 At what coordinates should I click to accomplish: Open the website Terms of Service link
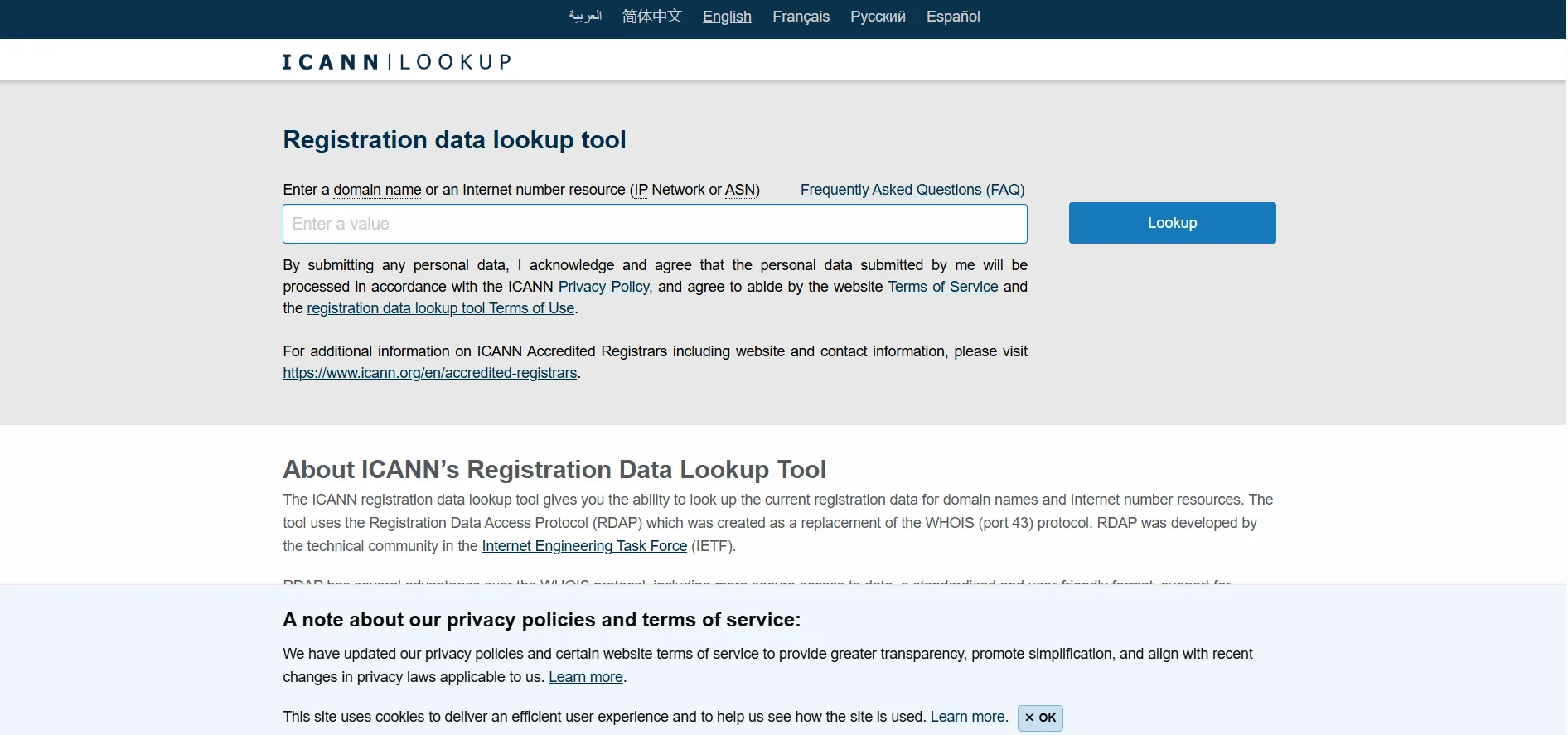(x=942, y=287)
